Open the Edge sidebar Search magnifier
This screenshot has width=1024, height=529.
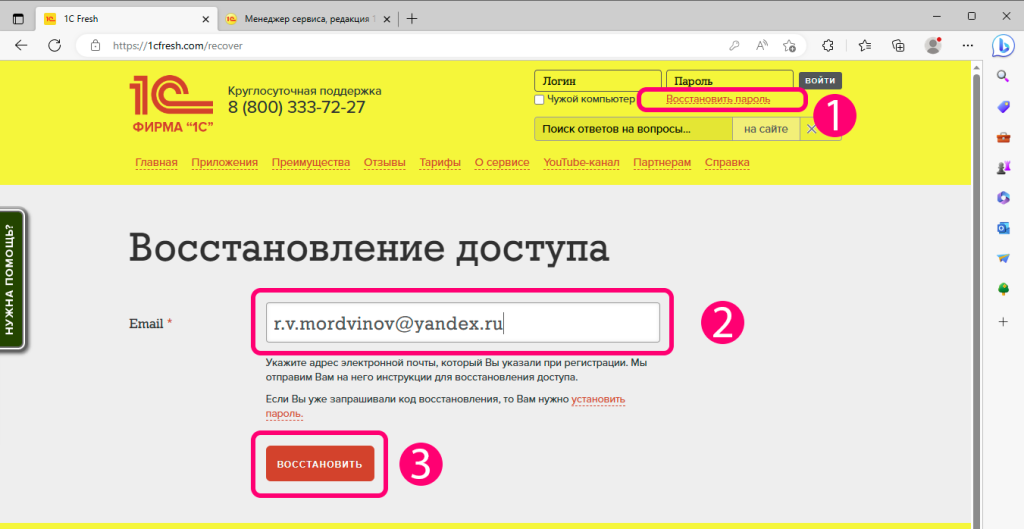pyautogui.click(x=1003, y=77)
